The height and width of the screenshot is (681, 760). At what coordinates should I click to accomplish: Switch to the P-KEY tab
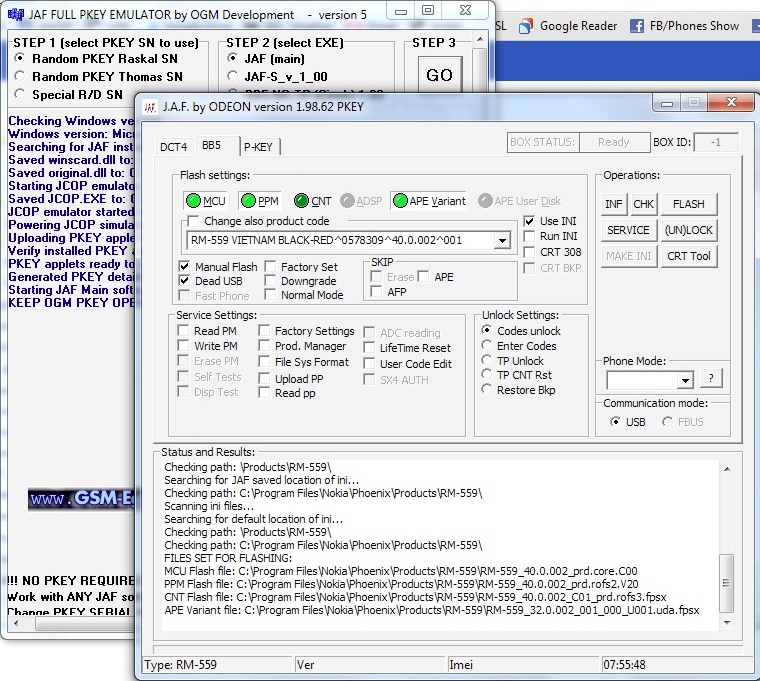coord(258,146)
